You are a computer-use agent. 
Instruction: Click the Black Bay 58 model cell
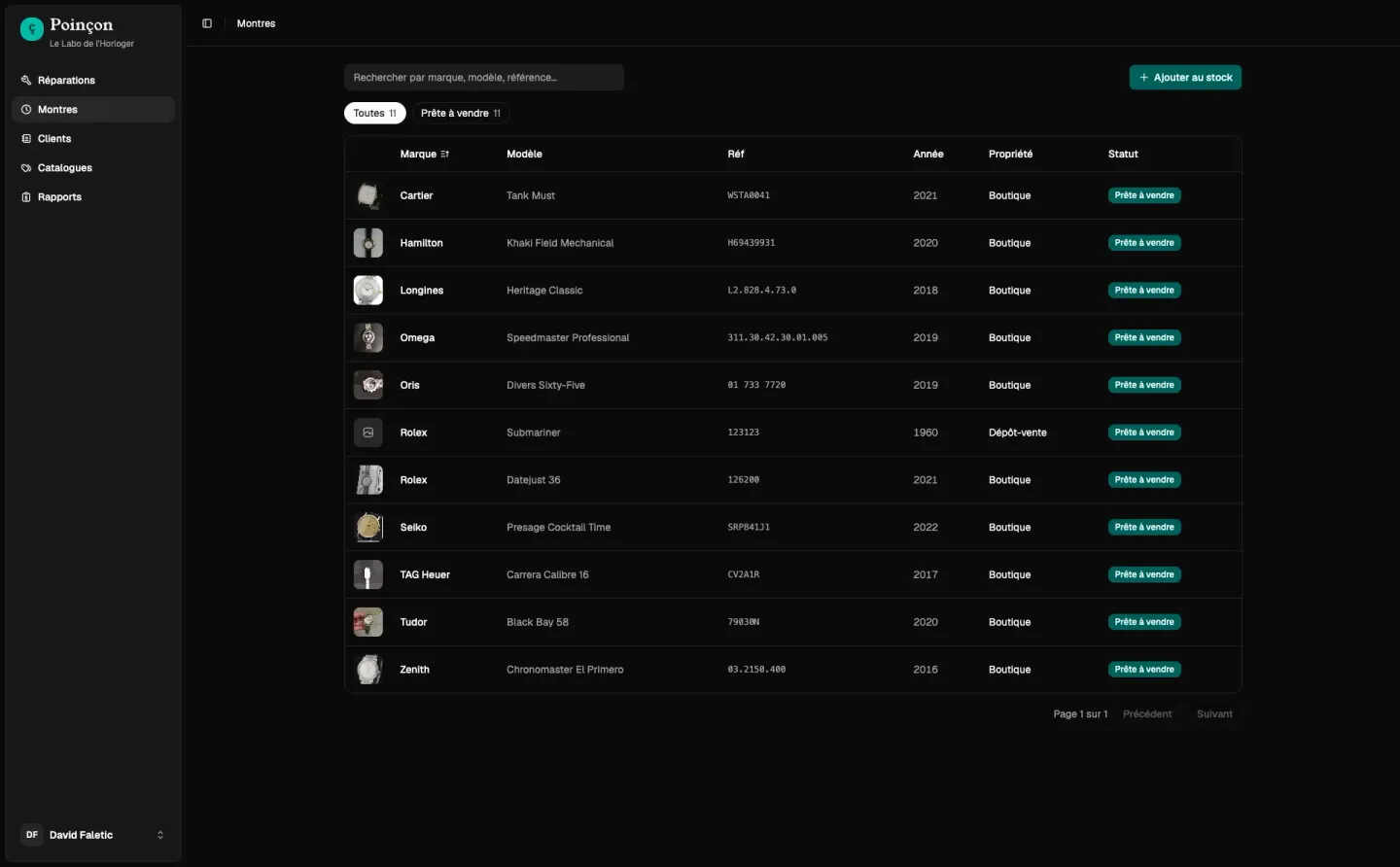538,622
